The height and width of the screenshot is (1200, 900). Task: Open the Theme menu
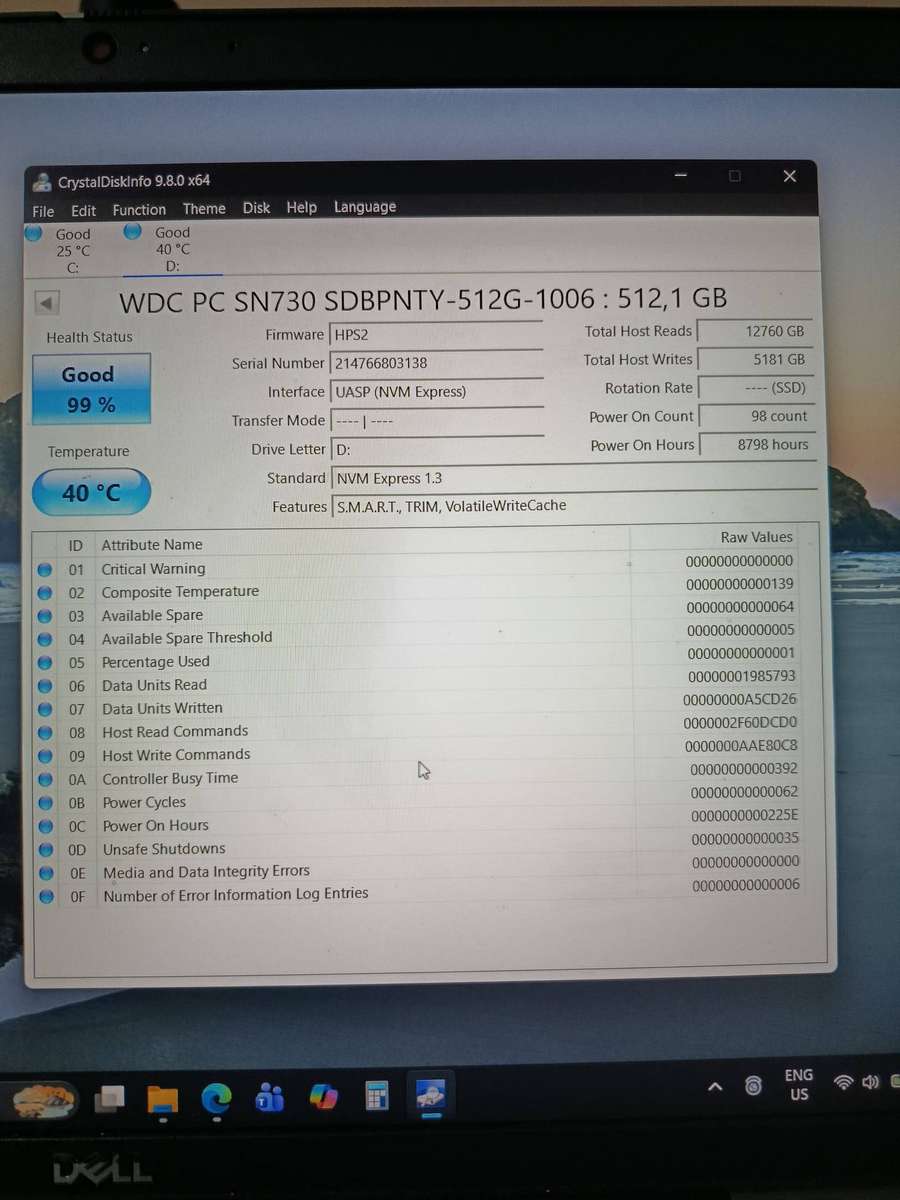(204, 208)
